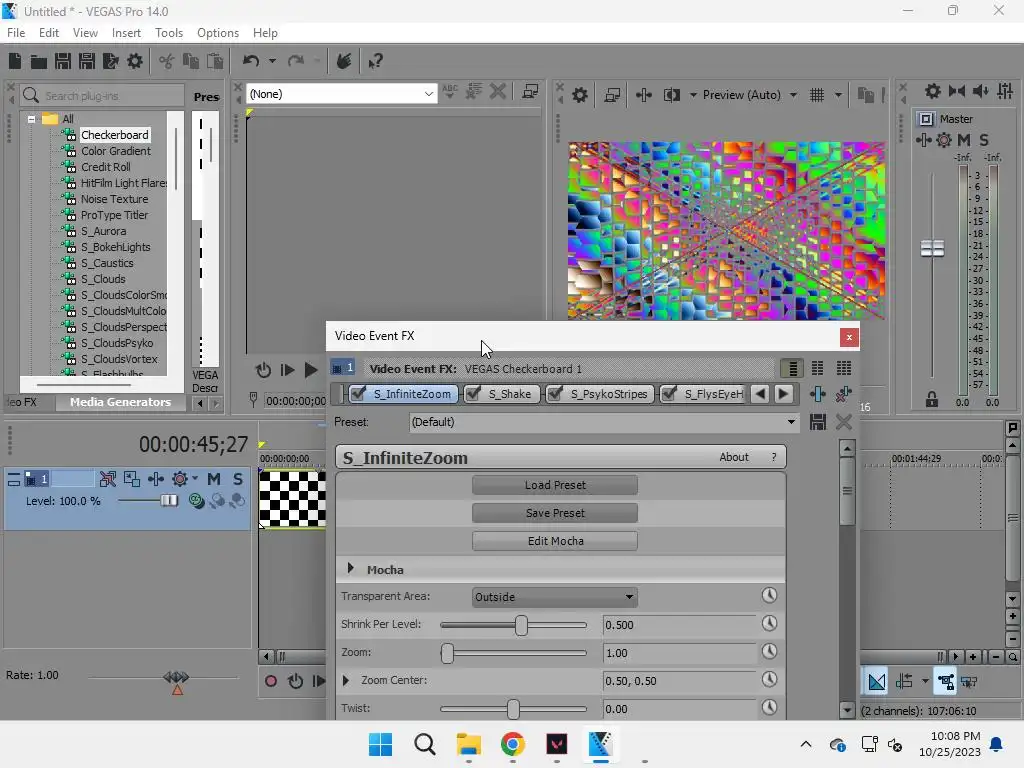The image size is (1024, 768).
Task: Open the Undo history dropdown arrow
Action: [x=272, y=61]
